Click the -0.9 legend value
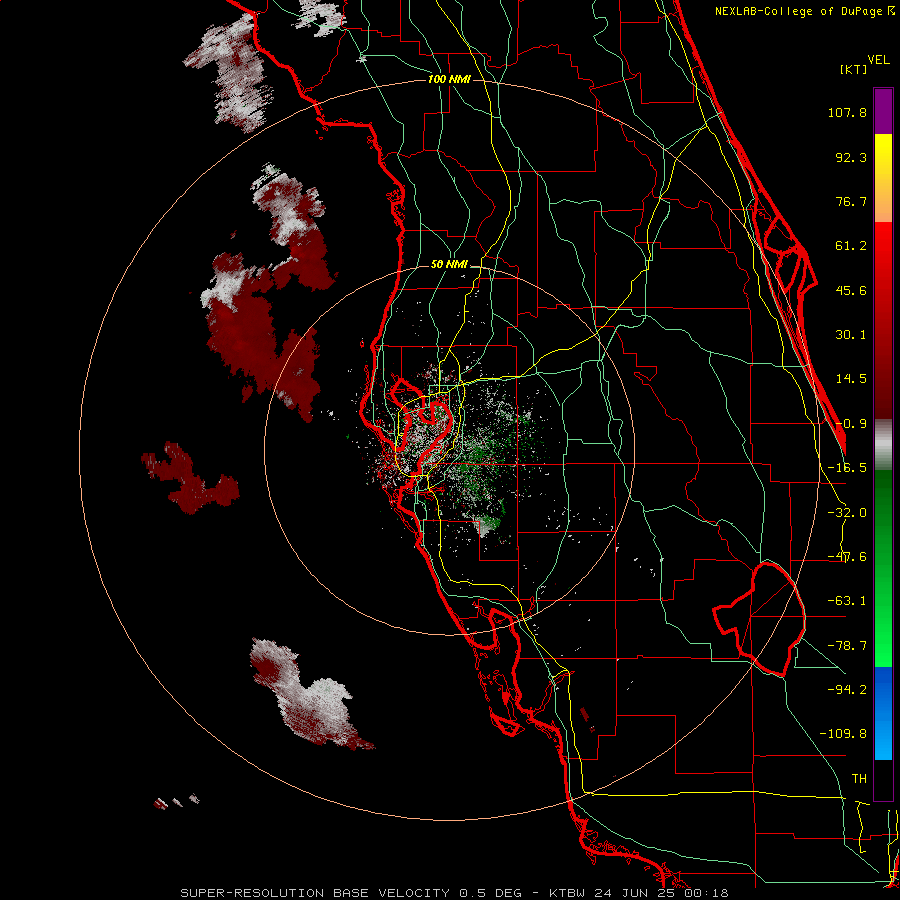The image size is (900, 900). tap(851, 424)
